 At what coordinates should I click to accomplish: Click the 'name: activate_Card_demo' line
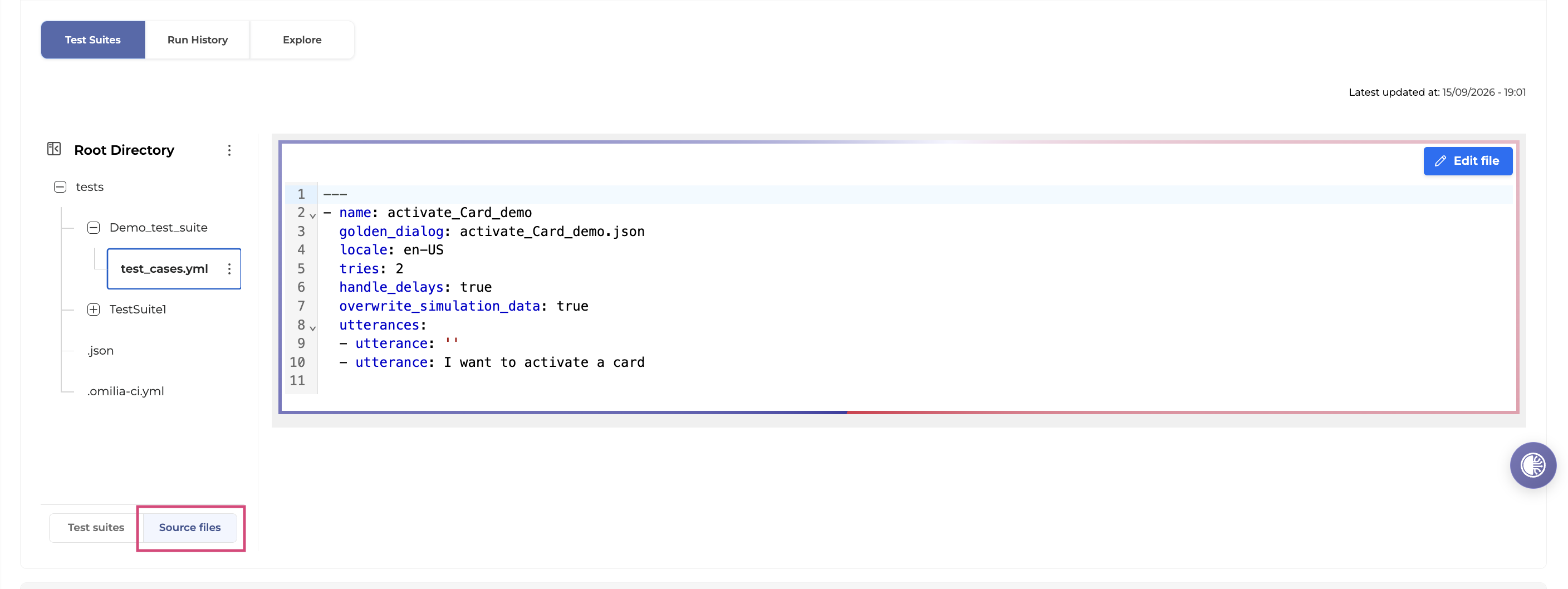(x=427, y=213)
